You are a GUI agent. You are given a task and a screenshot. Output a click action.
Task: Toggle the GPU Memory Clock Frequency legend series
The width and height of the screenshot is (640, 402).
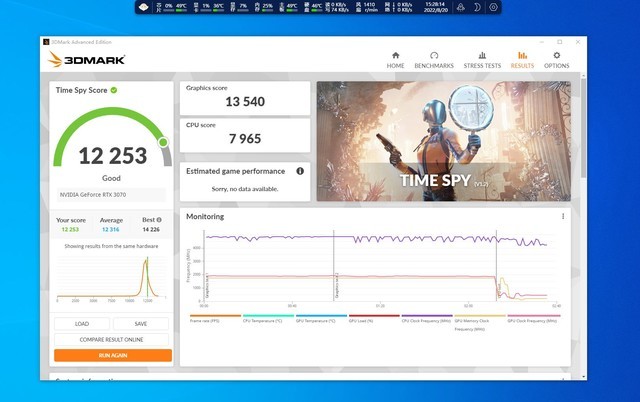pos(480,322)
